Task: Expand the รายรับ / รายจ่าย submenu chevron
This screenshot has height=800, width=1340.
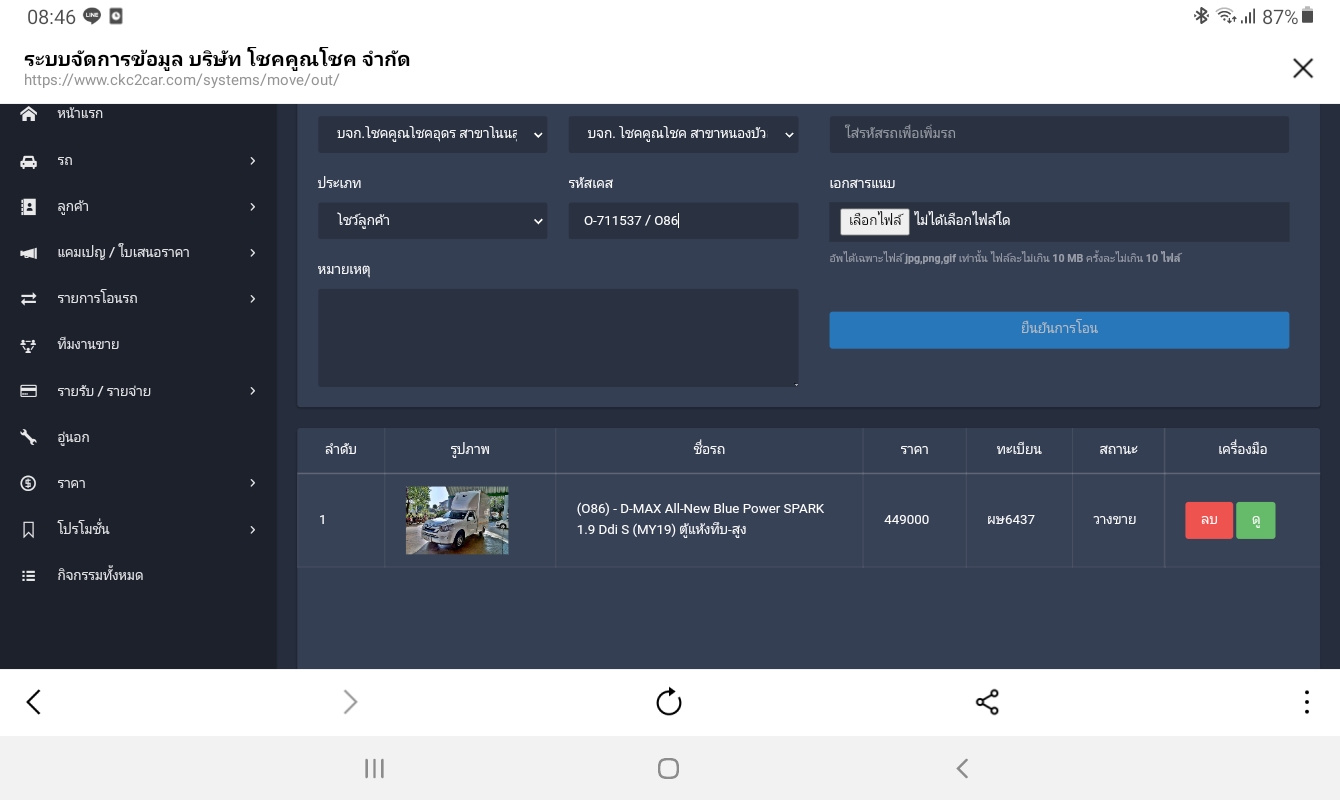Action: 252,391
